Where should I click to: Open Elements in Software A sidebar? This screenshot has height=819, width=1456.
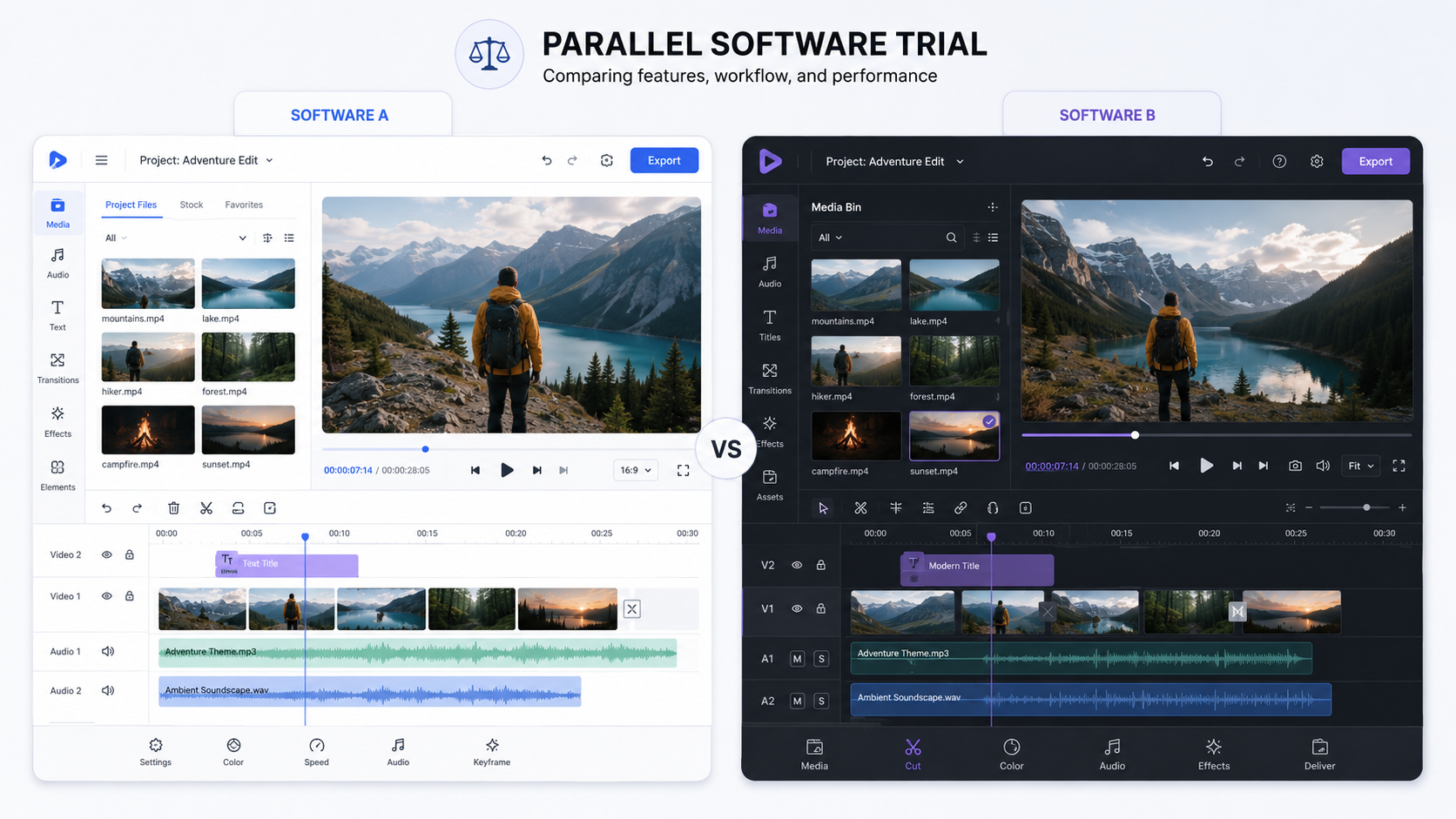click(57, 475)
